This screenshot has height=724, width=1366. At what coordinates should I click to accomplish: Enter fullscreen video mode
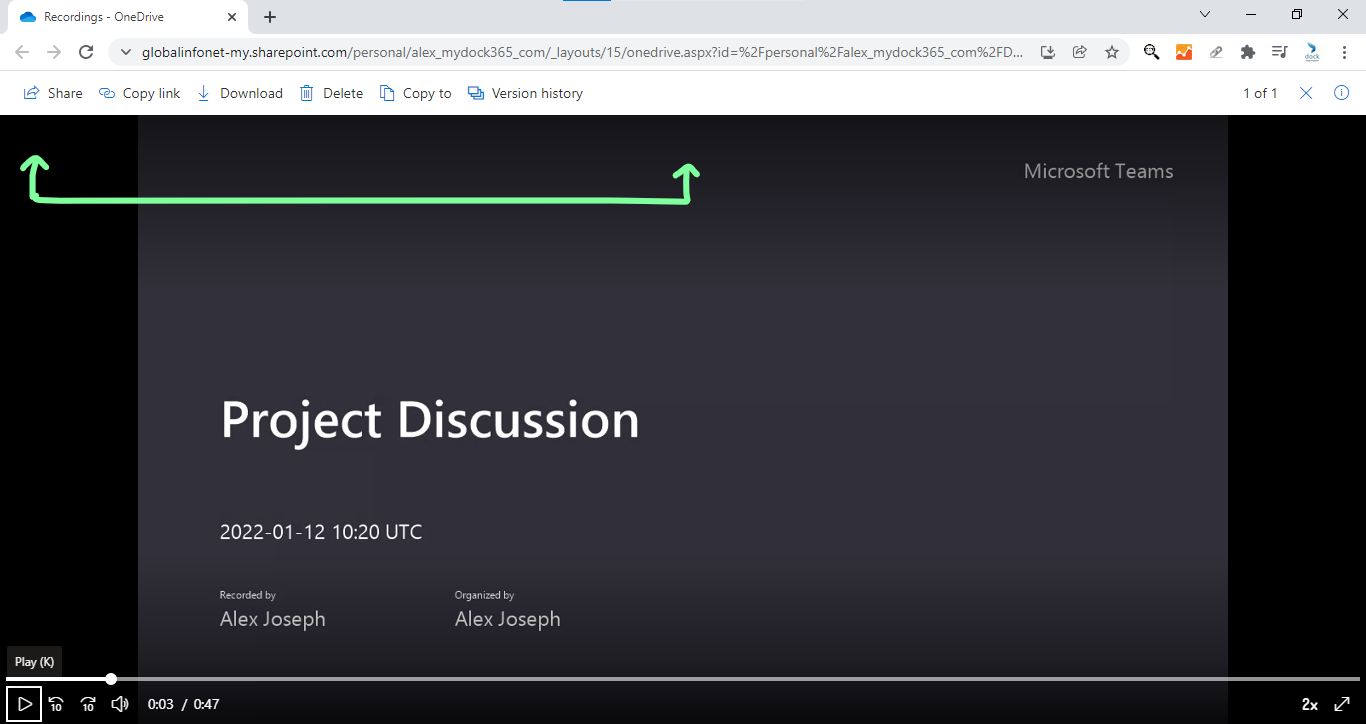click(x=1342, y=704)
